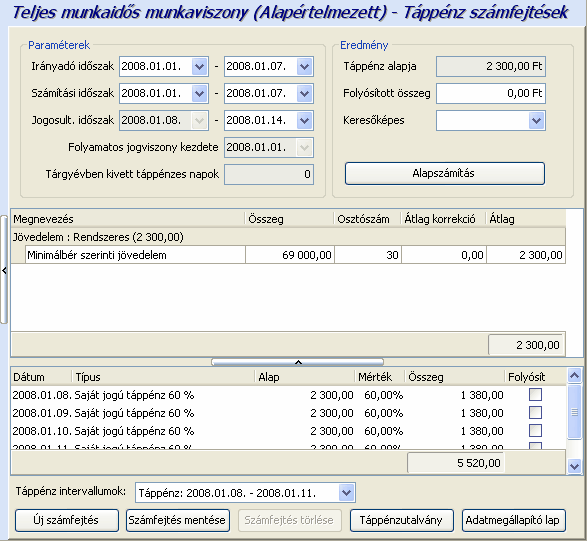
Task: Open Számítási időszak end date picker
Action: [304, 94]
